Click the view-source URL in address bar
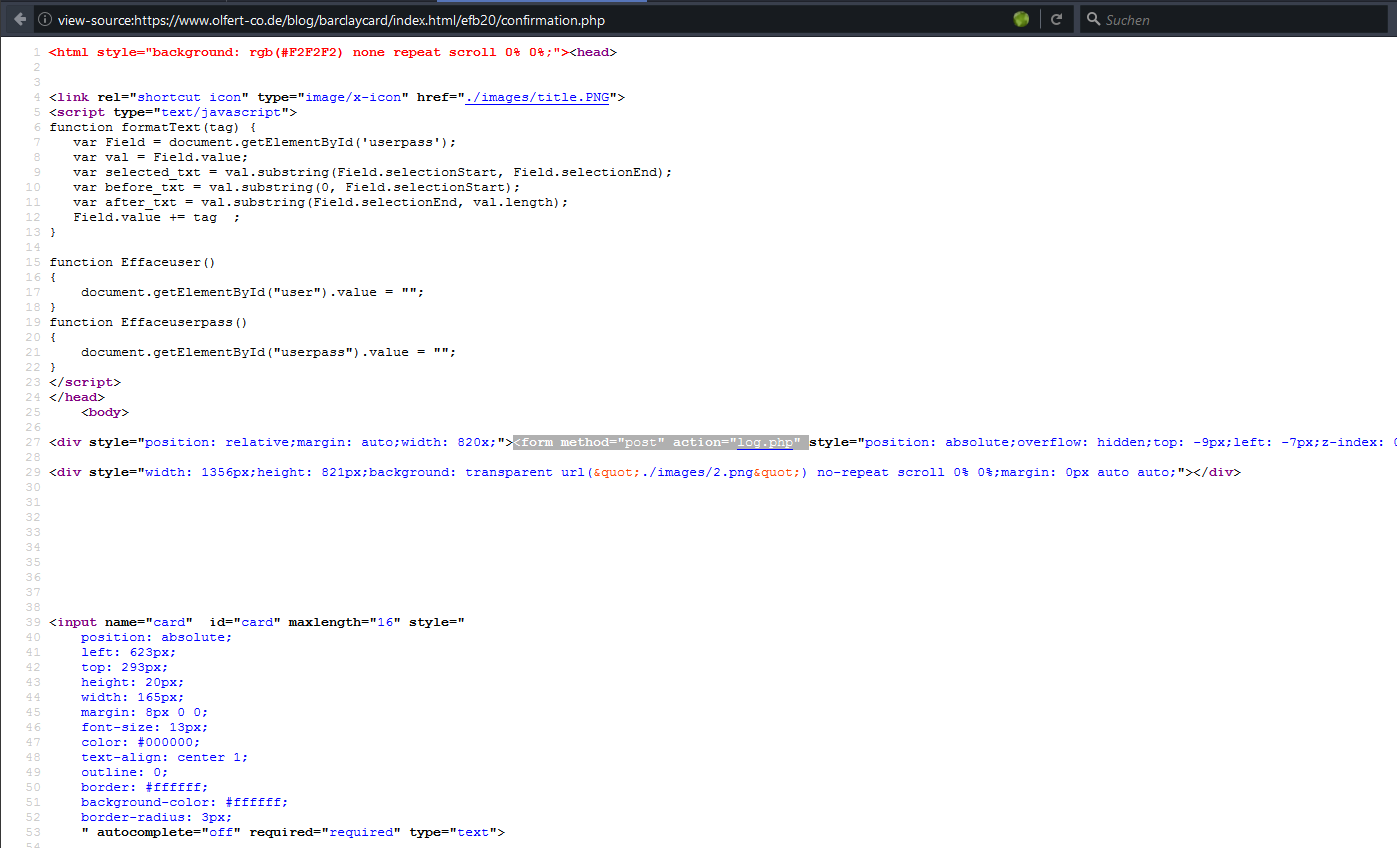The height and width of the screenshot is (848, 1397). coord(331,20)
